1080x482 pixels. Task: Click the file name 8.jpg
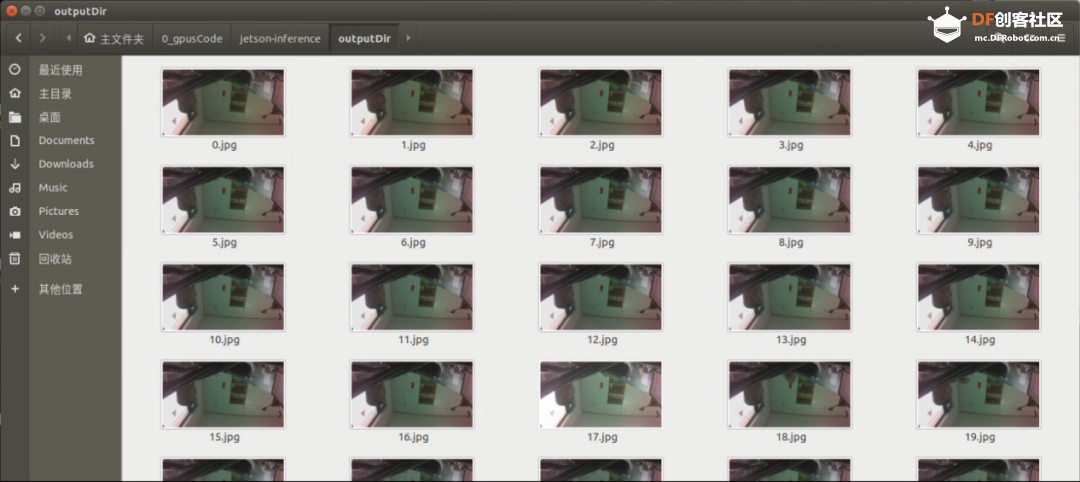(x=791, y=242)
